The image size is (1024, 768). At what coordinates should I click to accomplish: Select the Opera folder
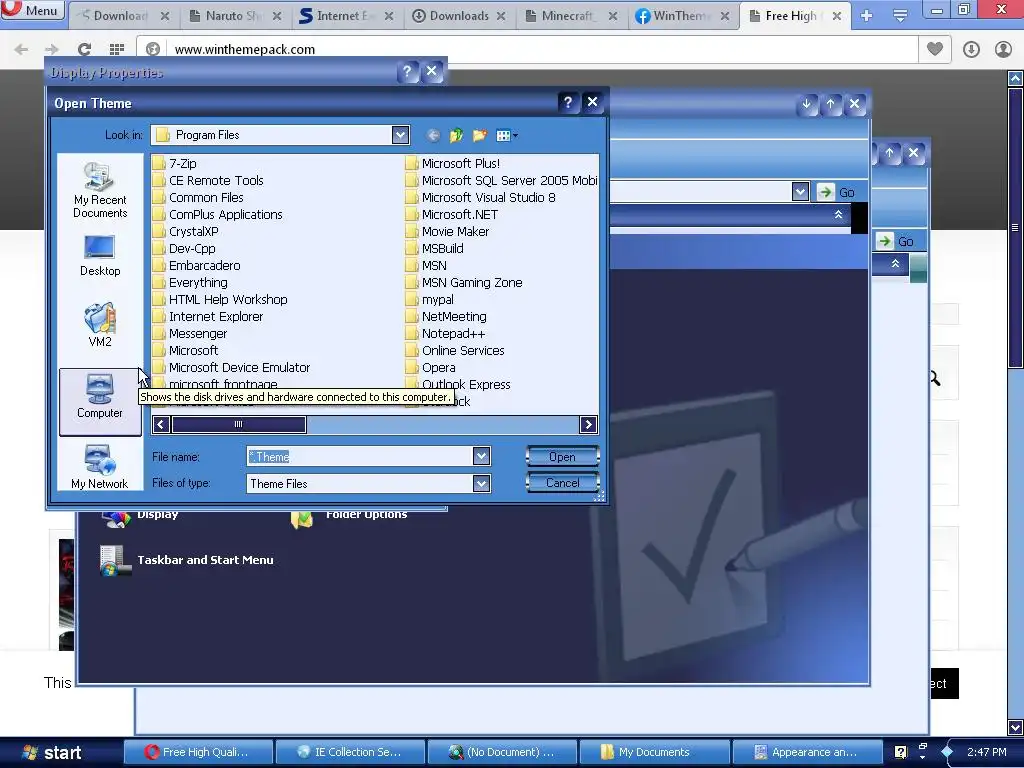[x=431, y=367]
